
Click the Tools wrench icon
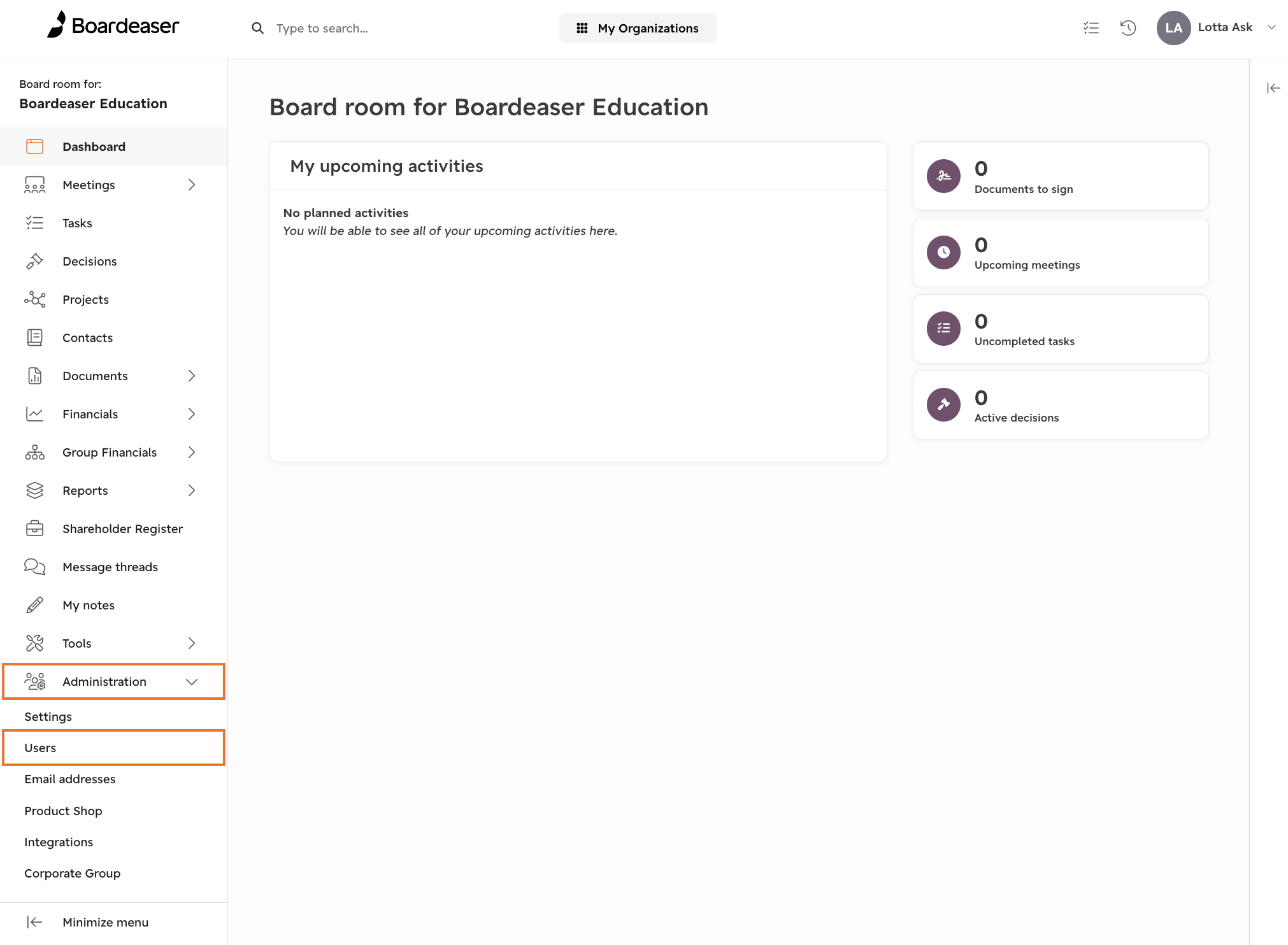click(34, 643)
